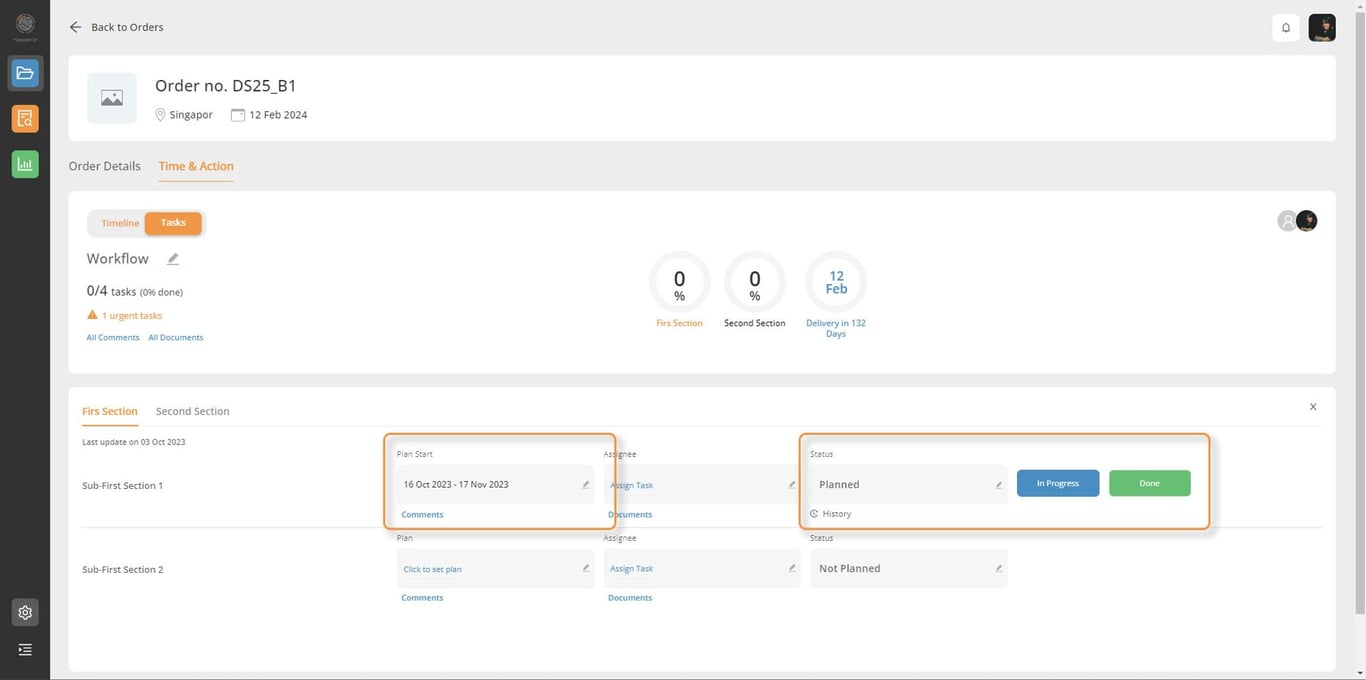The image size is (1366, 680).
Task: Edit assignee pencil for Sub-First Section 1
Action: (792, 485)
